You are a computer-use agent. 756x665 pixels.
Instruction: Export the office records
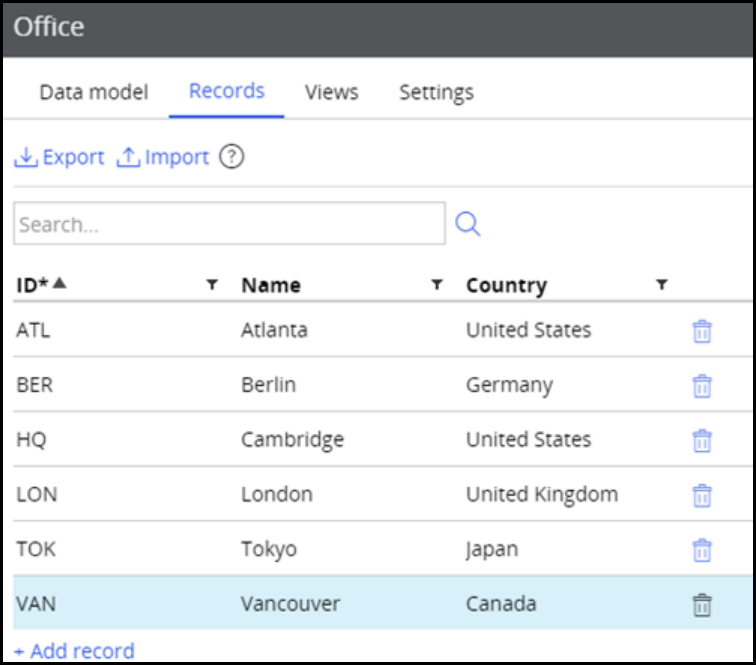(x=60, y=157)
